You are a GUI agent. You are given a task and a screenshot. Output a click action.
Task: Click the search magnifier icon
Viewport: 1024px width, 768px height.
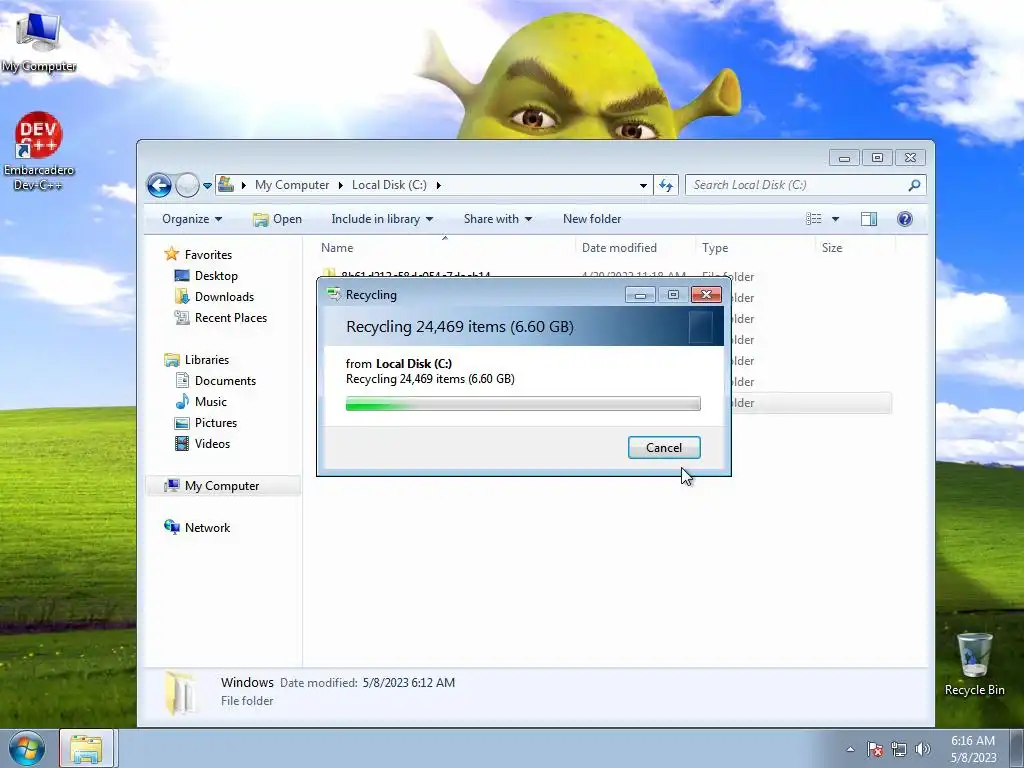(914, 185)
